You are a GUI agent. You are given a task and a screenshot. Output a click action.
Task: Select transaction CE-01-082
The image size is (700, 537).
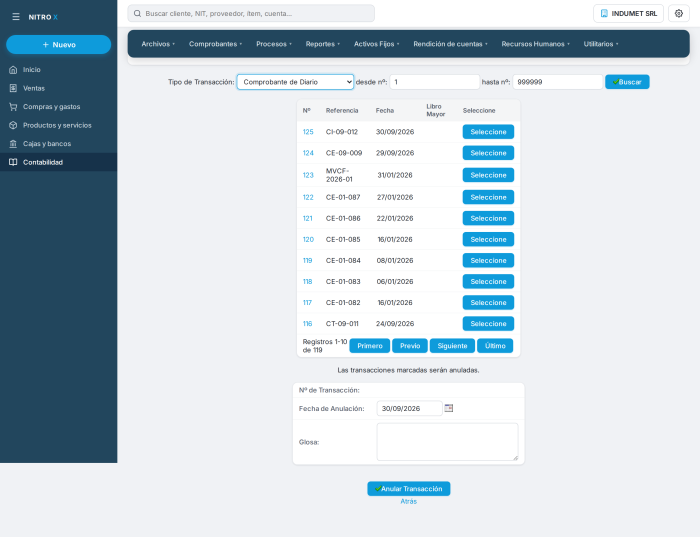(488, 303)
